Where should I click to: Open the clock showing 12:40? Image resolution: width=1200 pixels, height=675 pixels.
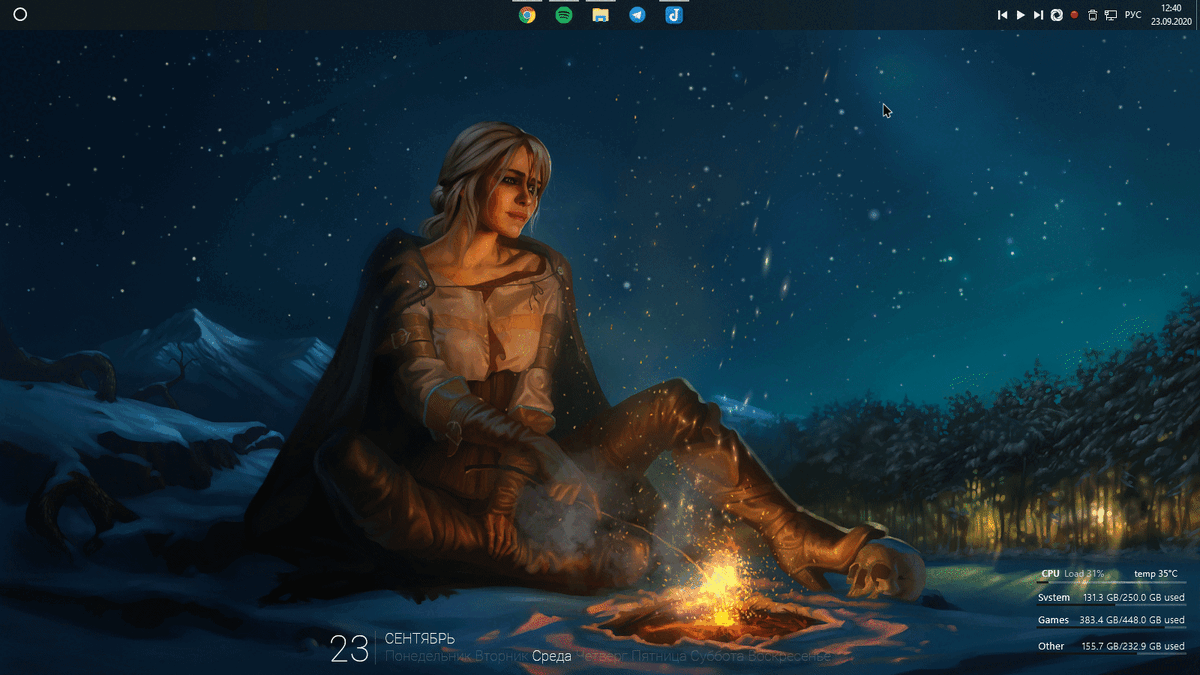click(1171, 14)
